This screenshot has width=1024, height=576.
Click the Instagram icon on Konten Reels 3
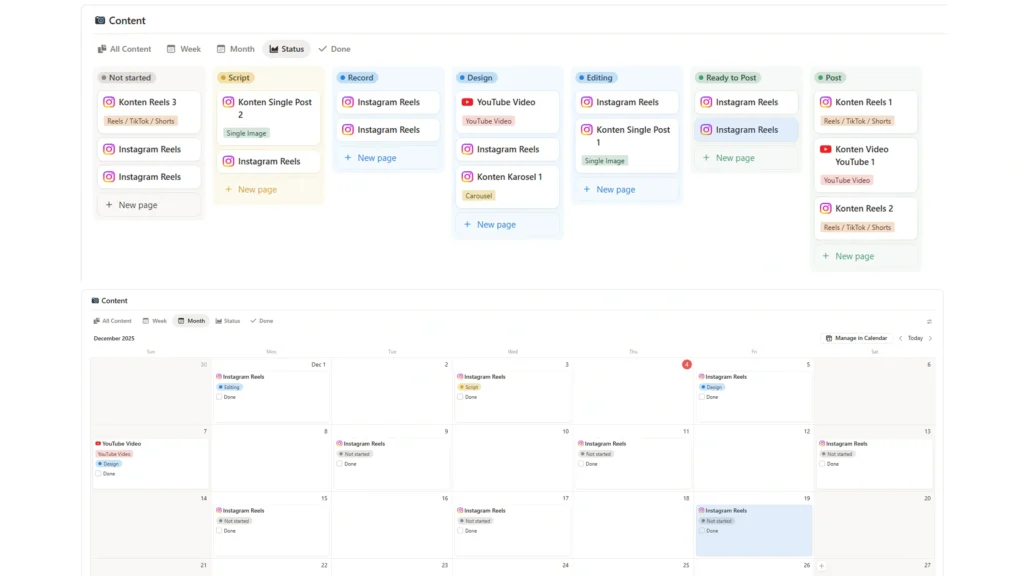[x=109, y=102]
